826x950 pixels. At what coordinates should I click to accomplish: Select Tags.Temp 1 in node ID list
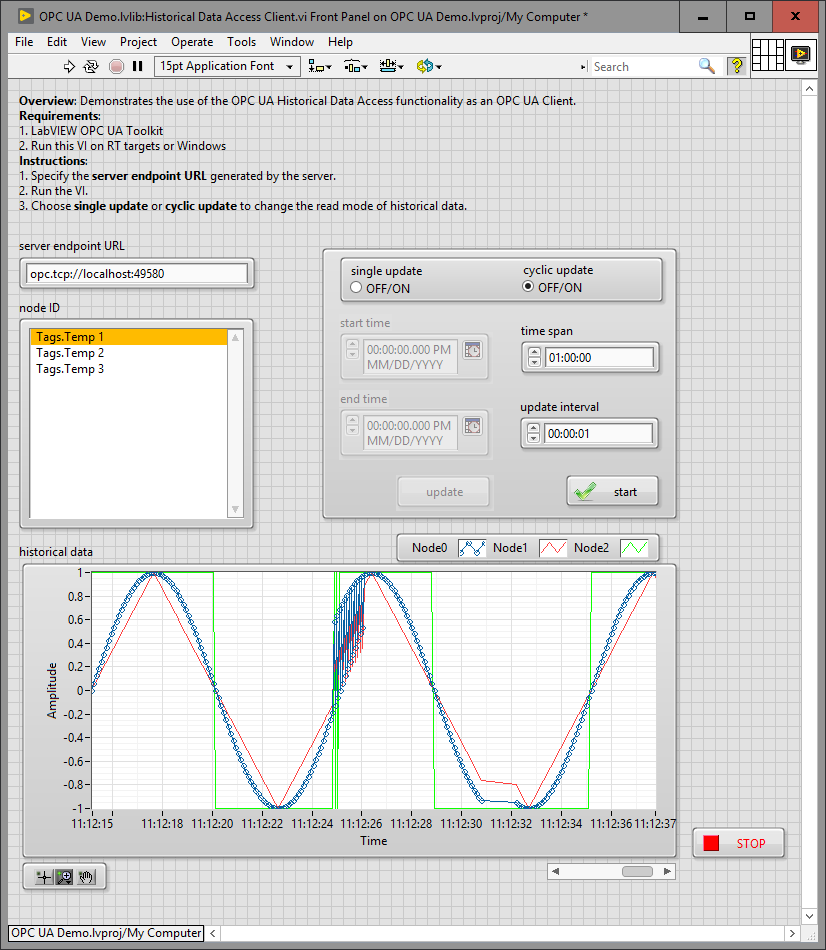click(128, 337)
